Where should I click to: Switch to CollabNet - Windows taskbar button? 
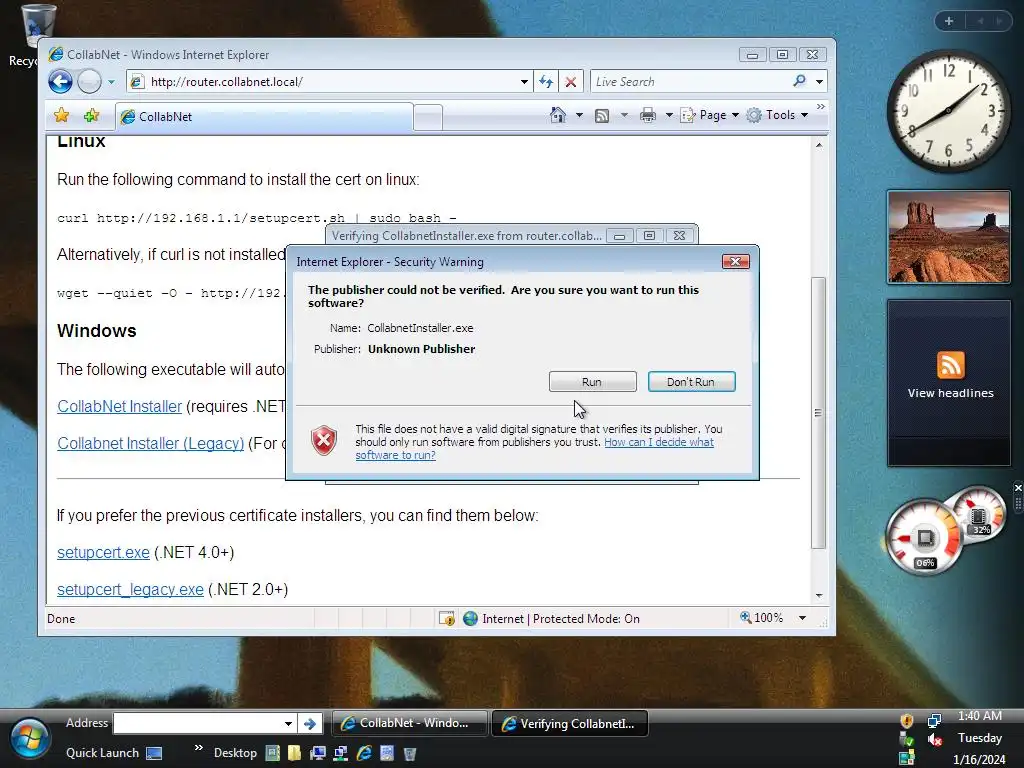click(410, 723)
